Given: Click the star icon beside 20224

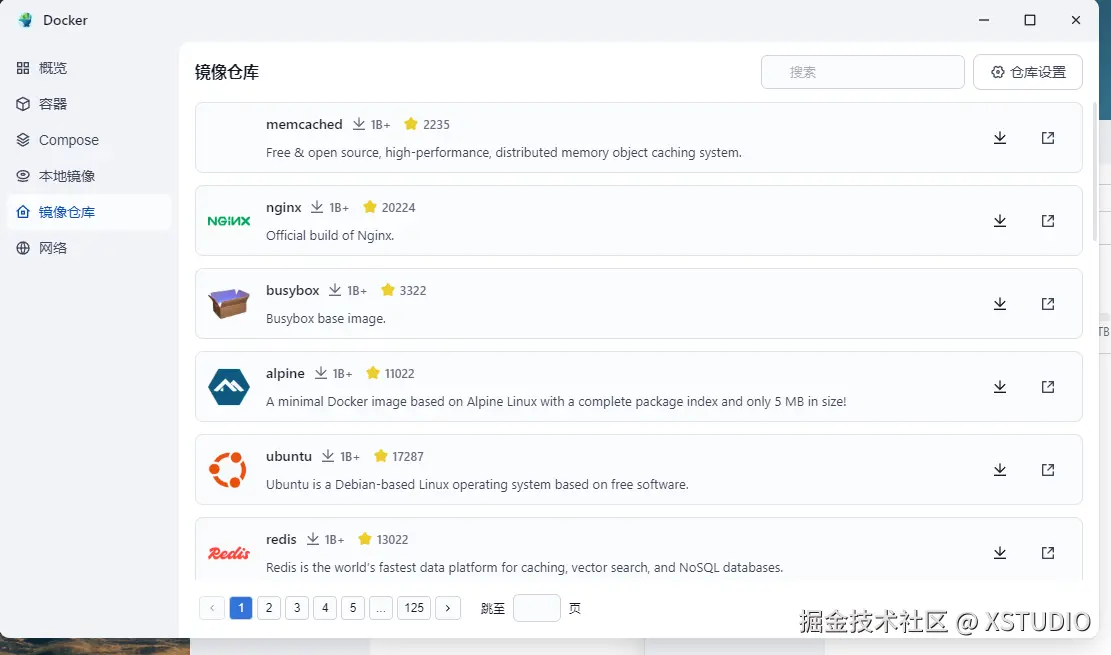Looking at the screenshot, I should (x=369, y=206).
